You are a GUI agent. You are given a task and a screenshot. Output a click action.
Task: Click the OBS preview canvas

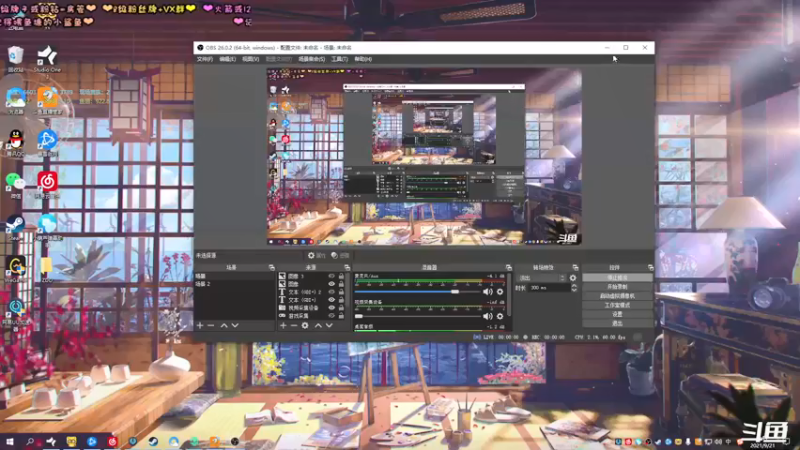point(424,157)
